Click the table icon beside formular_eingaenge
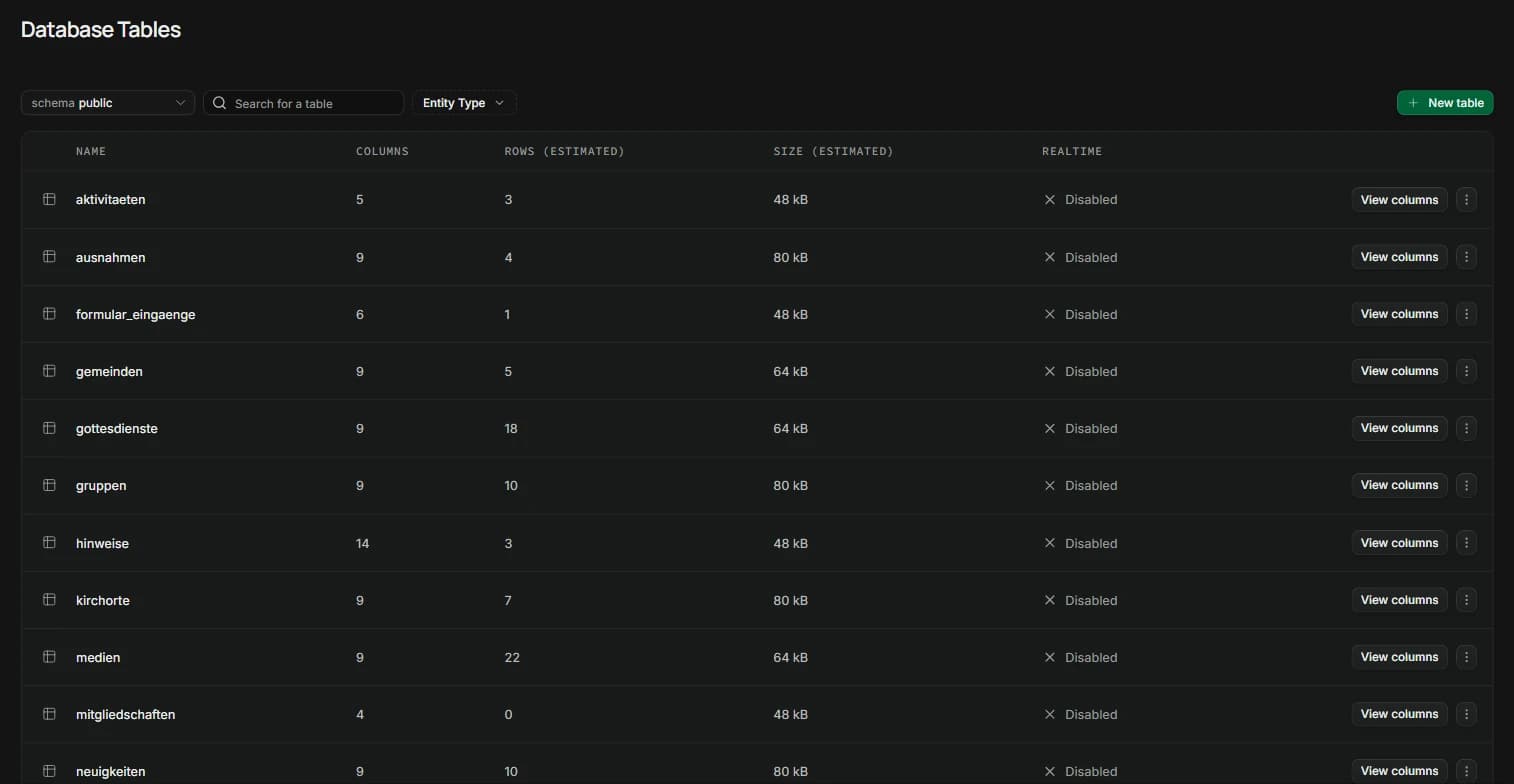The height and width of the screenshot is (784, 1514). pyautogui.click(x=49, y=314)
